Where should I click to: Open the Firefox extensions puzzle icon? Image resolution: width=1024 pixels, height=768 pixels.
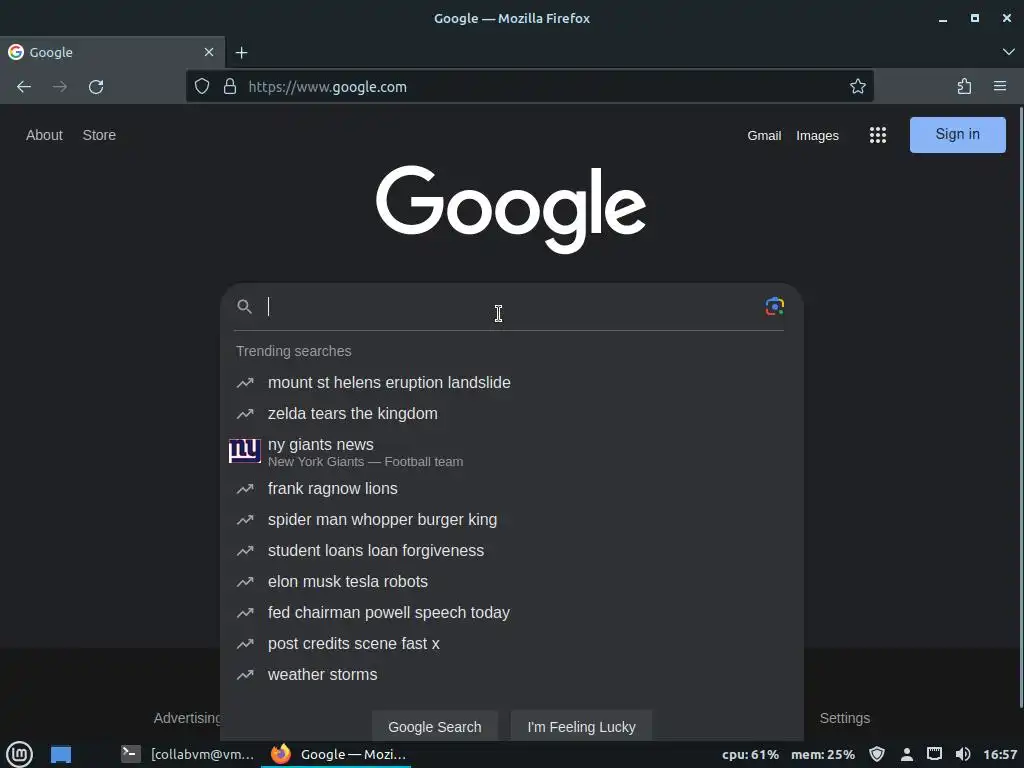click(964, 86)
